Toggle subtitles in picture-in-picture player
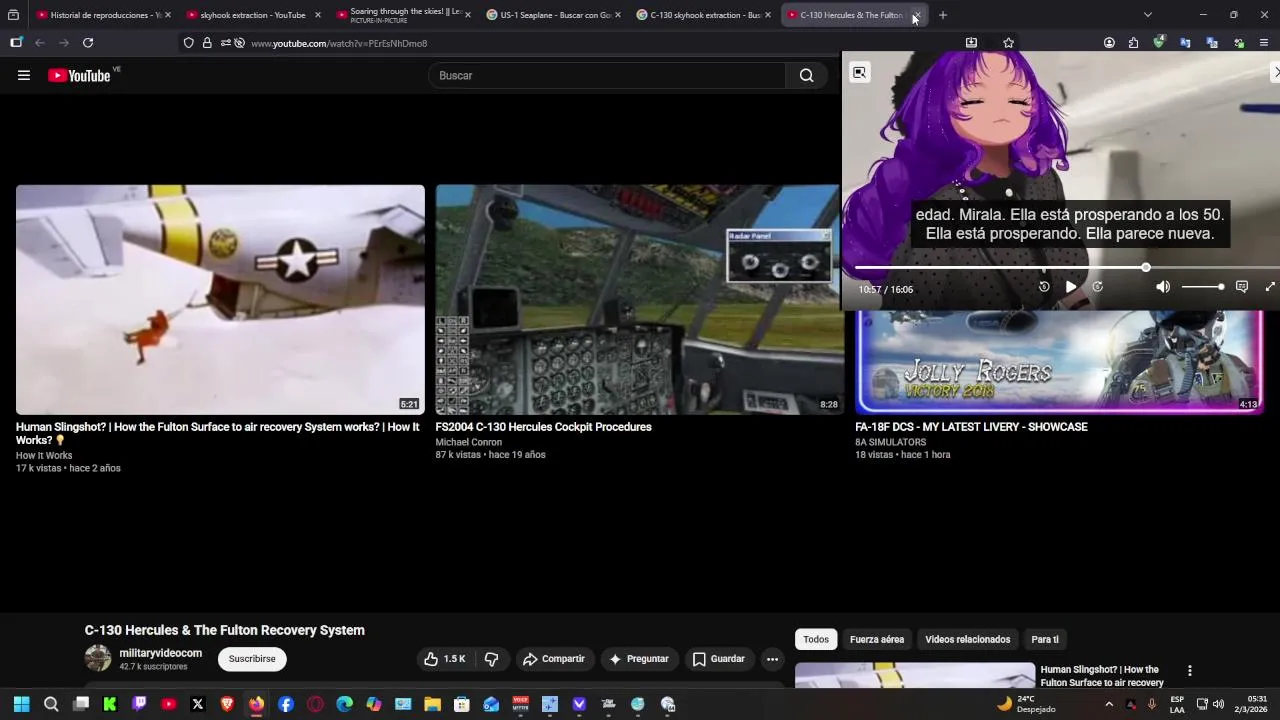1280x720 pixels. tap(1242, 287)
